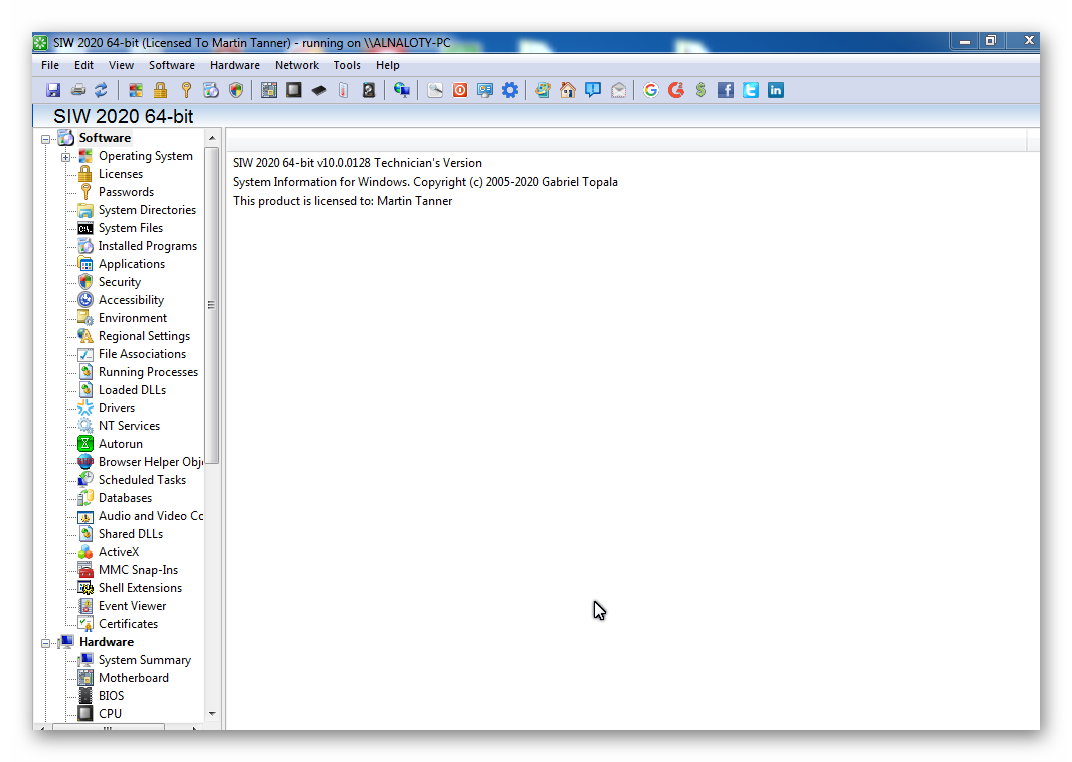
Task: Collapse the Software tree node
Action: pos(46,139)
